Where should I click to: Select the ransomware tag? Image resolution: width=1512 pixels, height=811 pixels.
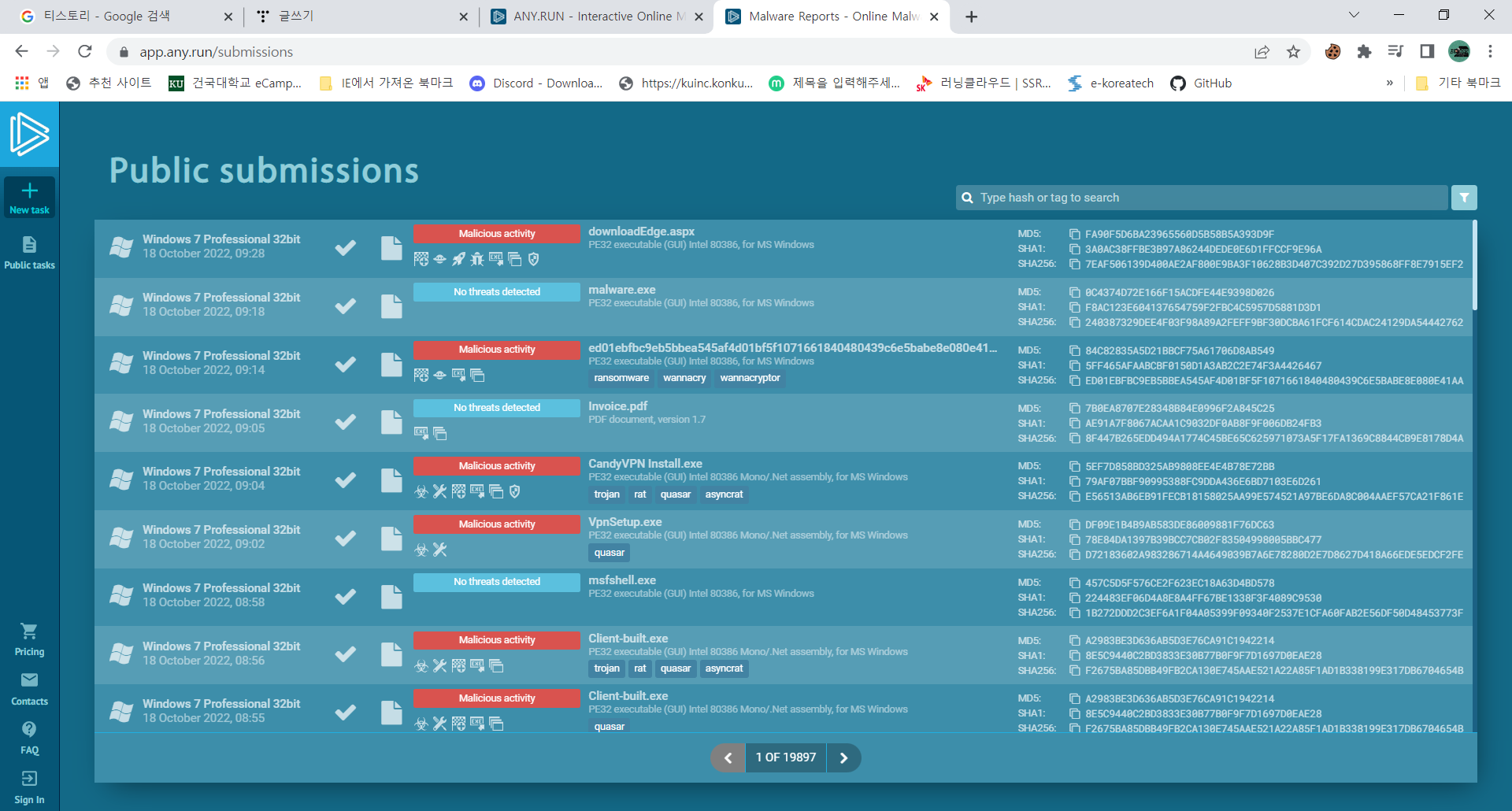[621, 379]
